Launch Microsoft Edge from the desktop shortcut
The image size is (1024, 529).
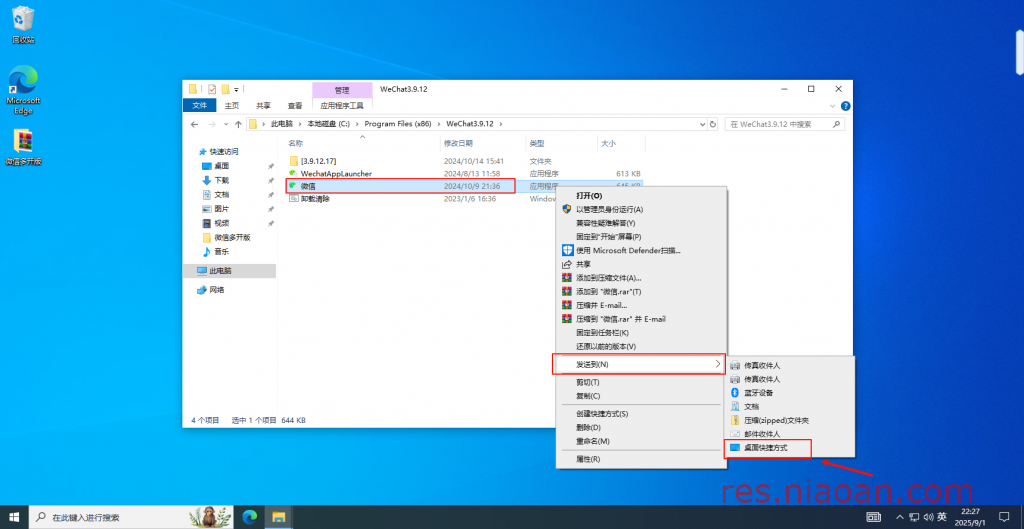(x=23, y=90)
